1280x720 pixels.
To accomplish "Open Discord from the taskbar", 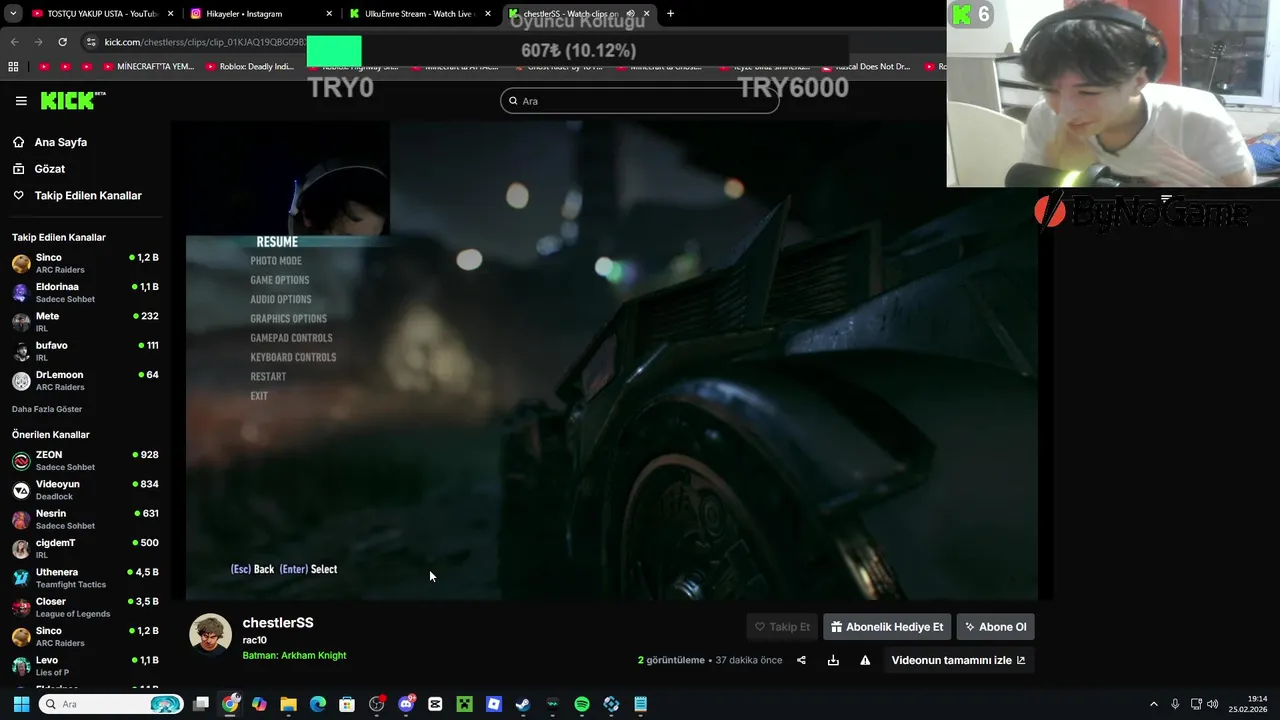I will 406,704.
